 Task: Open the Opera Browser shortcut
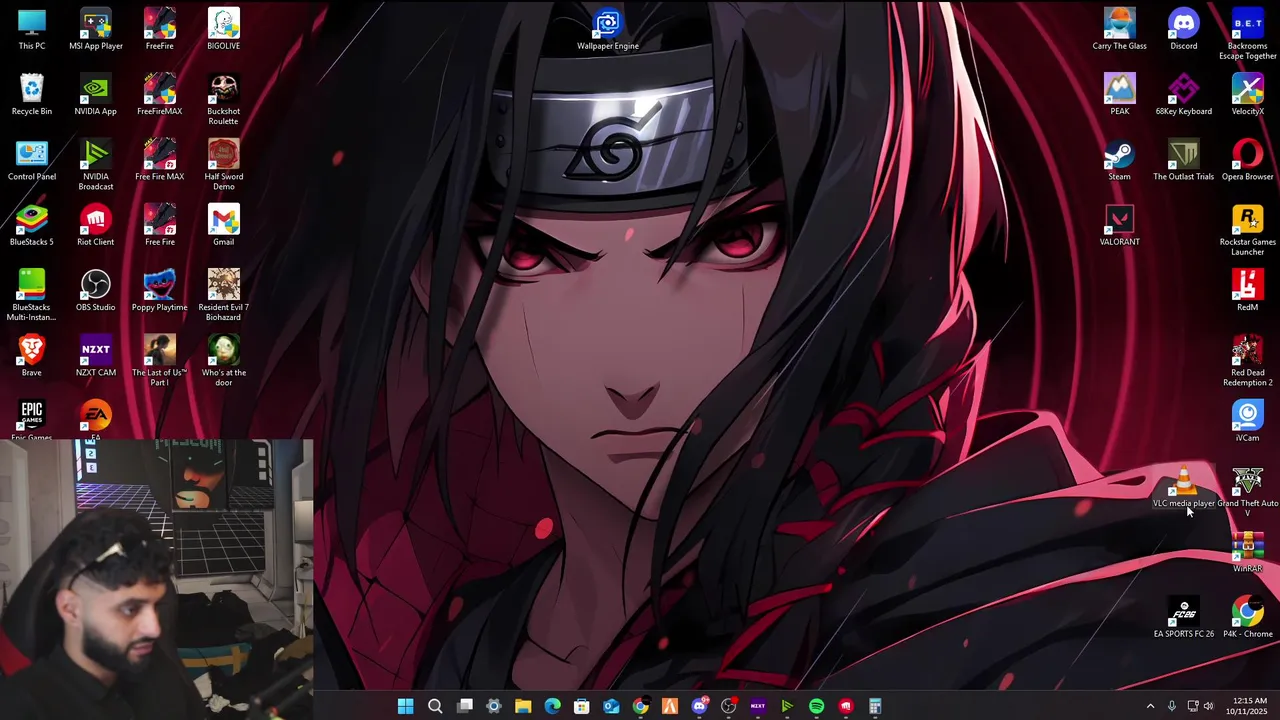click(1248, 160)
